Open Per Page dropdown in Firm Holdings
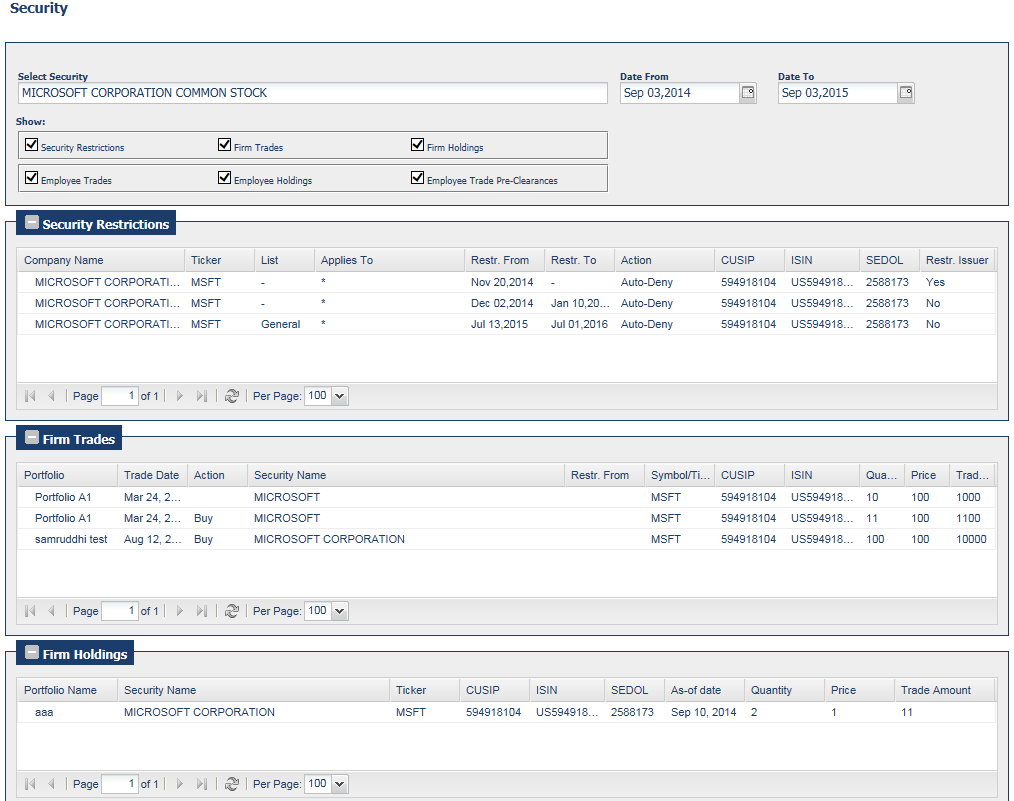The width and height of the screenshot is (1014, 801). click(x=340, y=784)
